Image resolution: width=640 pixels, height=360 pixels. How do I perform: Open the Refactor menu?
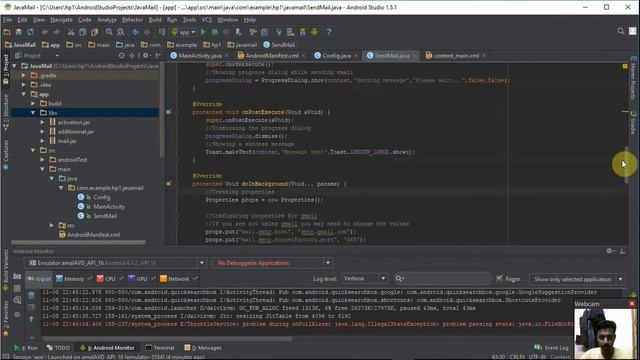[132, 20]
